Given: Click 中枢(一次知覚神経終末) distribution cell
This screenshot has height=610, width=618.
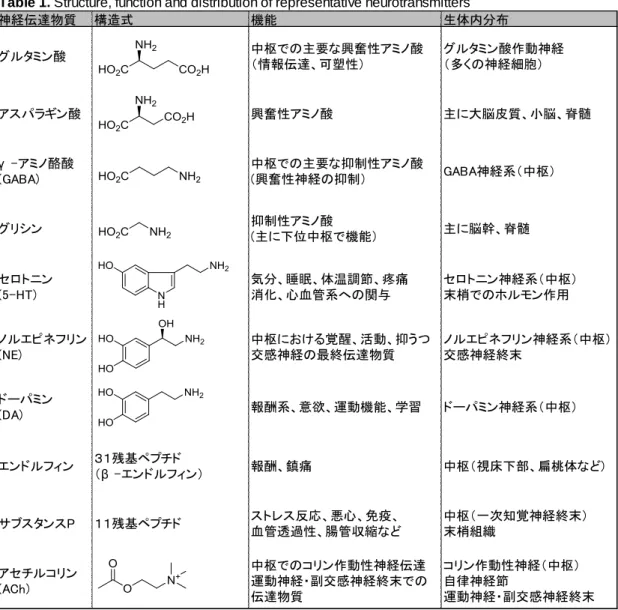Looking at the screenshot, I should tap(516, 524).
